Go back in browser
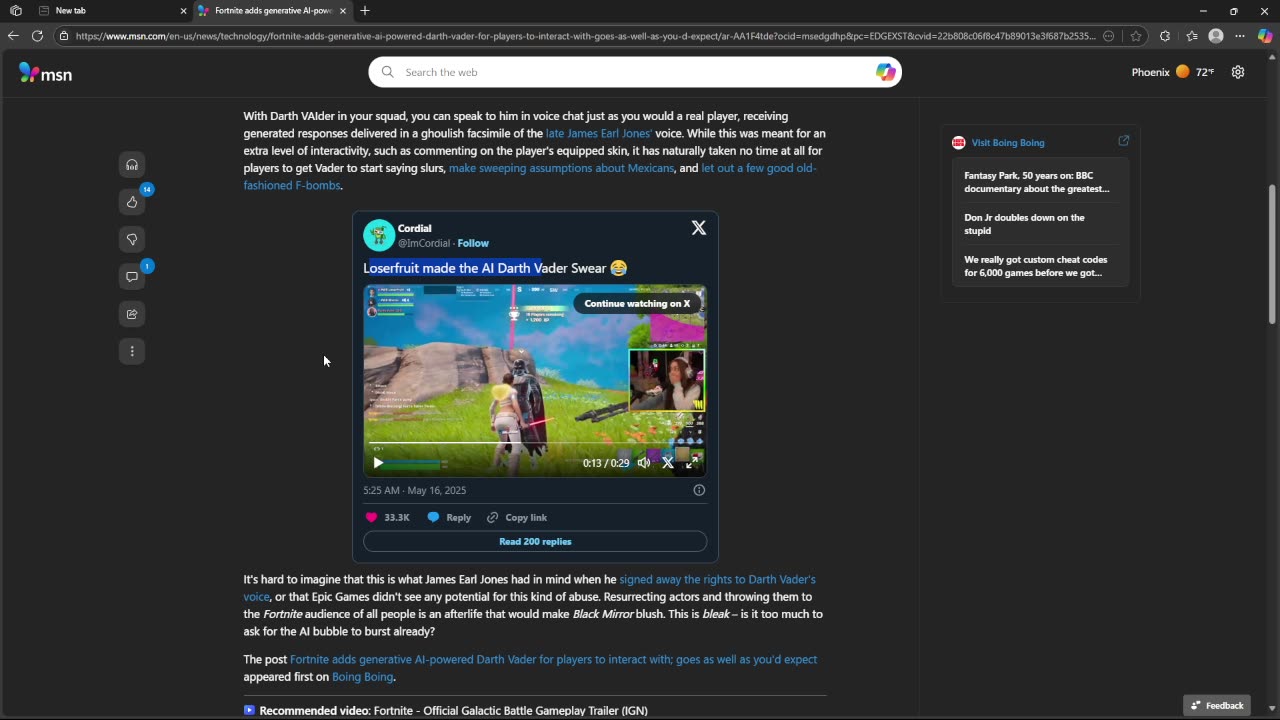The image size is (1280, 720). (x=12, y=36)
